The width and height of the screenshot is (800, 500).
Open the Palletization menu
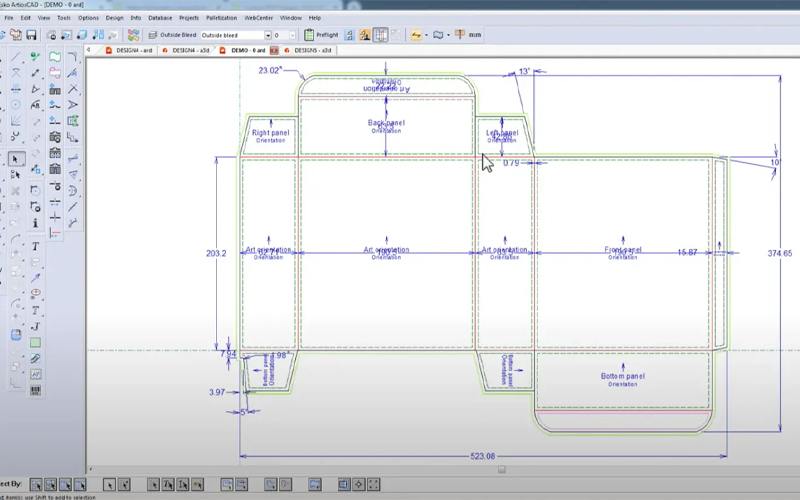[223, 17]
